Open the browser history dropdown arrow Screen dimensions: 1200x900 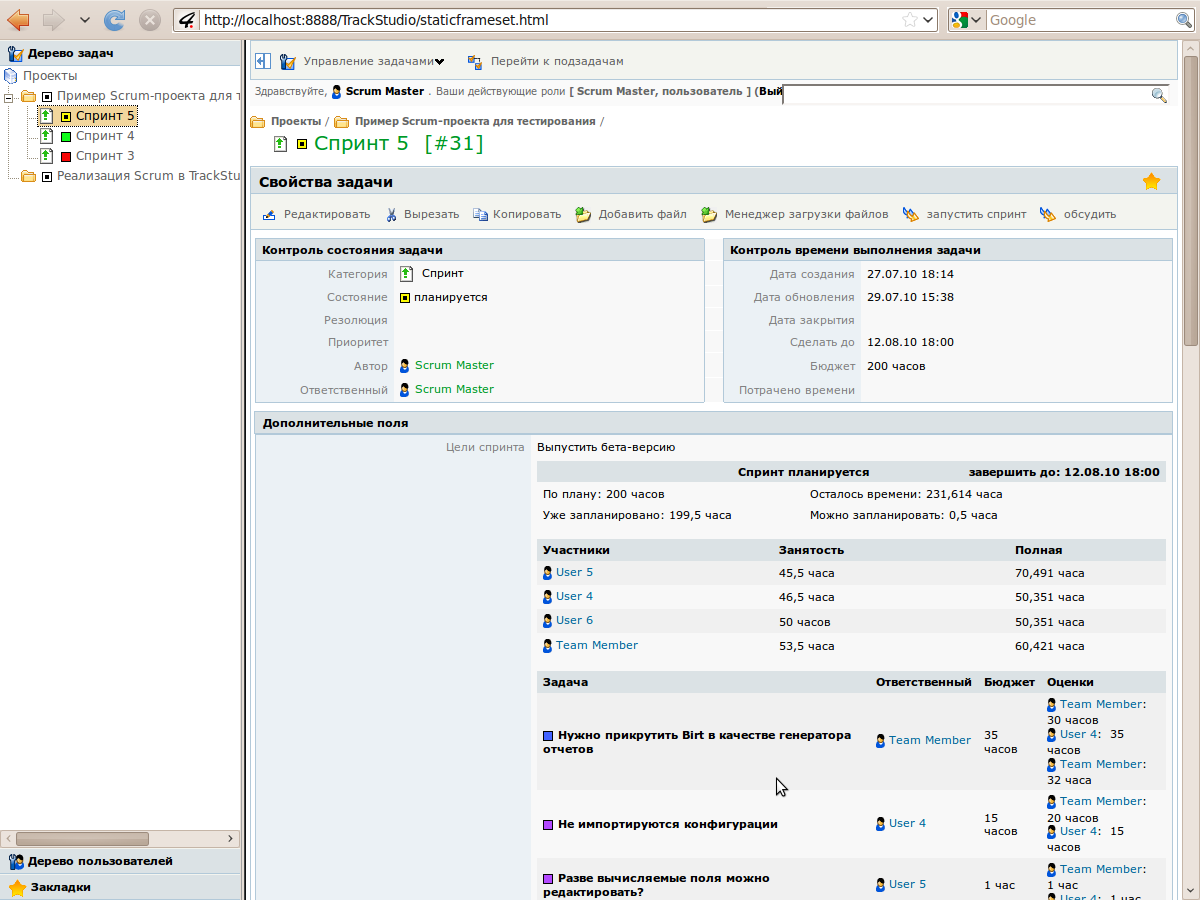point(84,19)
